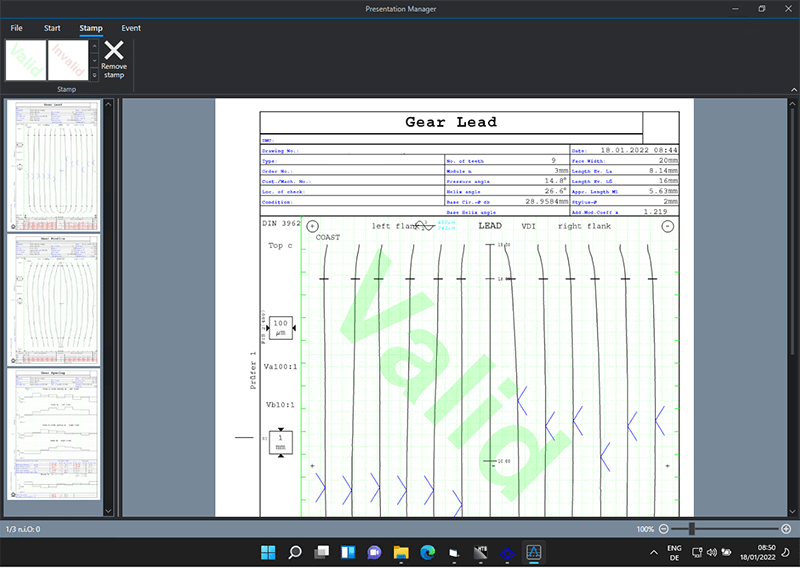The image size is (800, 568).
Task: Expand the full stamp gallery list
Action: [94, 75]
